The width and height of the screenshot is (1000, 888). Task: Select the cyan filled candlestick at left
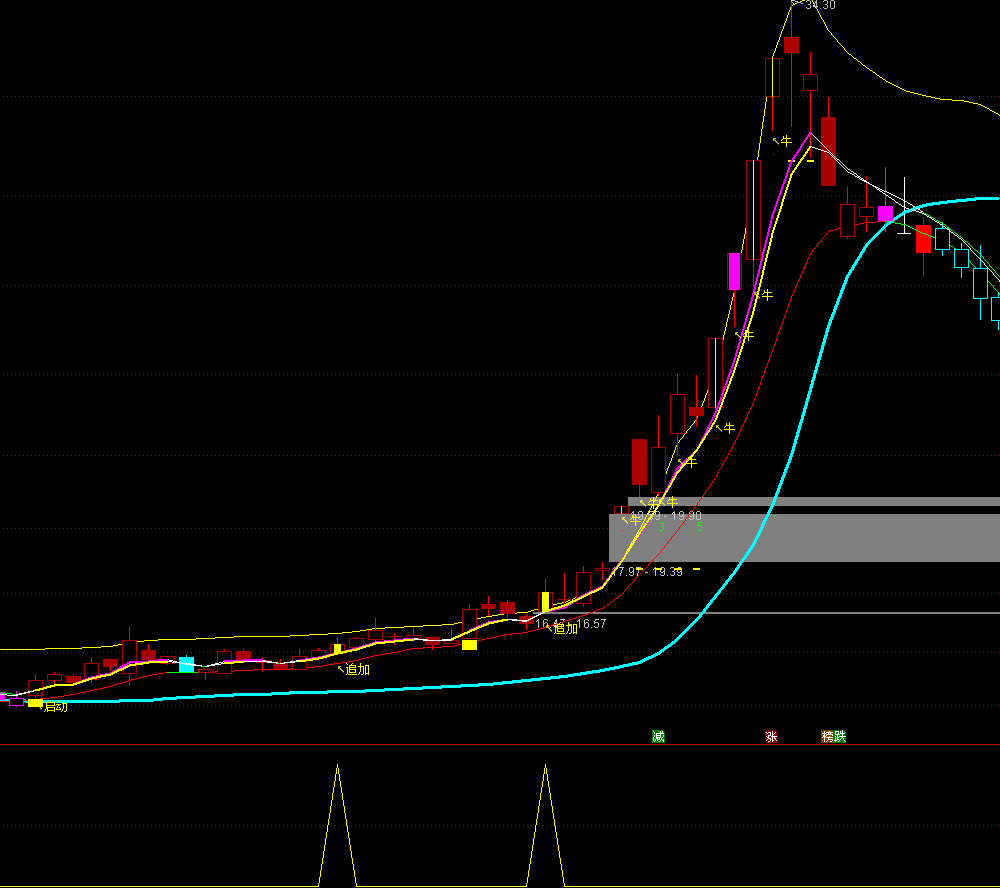pos(186,664)
